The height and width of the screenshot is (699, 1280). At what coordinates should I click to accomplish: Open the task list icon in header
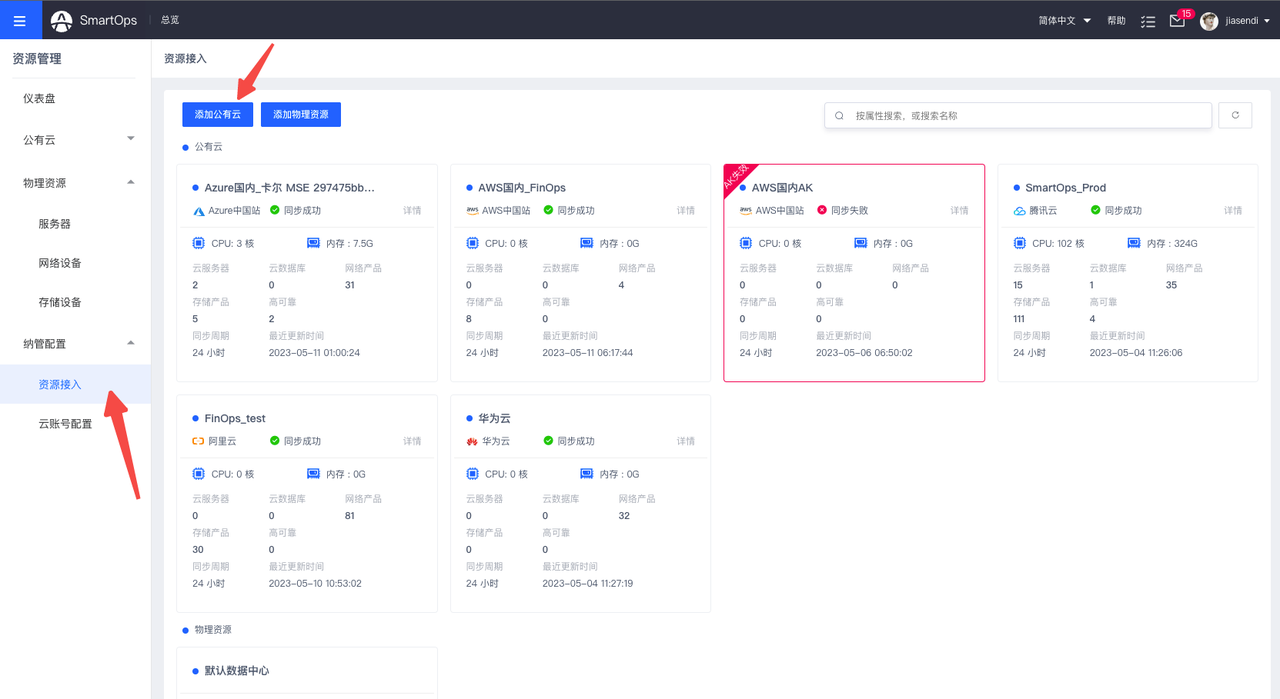click(1147, 20)
